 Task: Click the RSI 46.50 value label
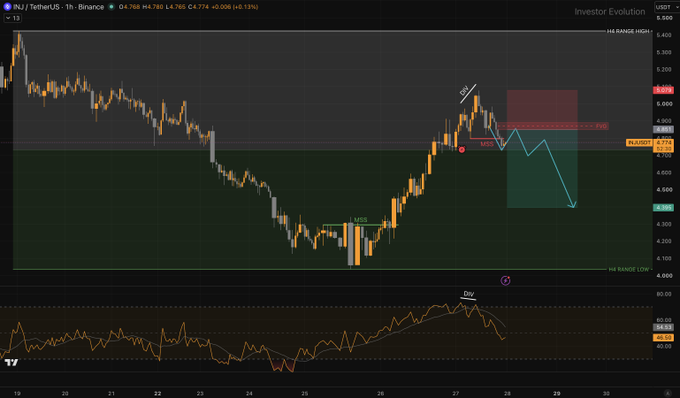pos(664,337)
